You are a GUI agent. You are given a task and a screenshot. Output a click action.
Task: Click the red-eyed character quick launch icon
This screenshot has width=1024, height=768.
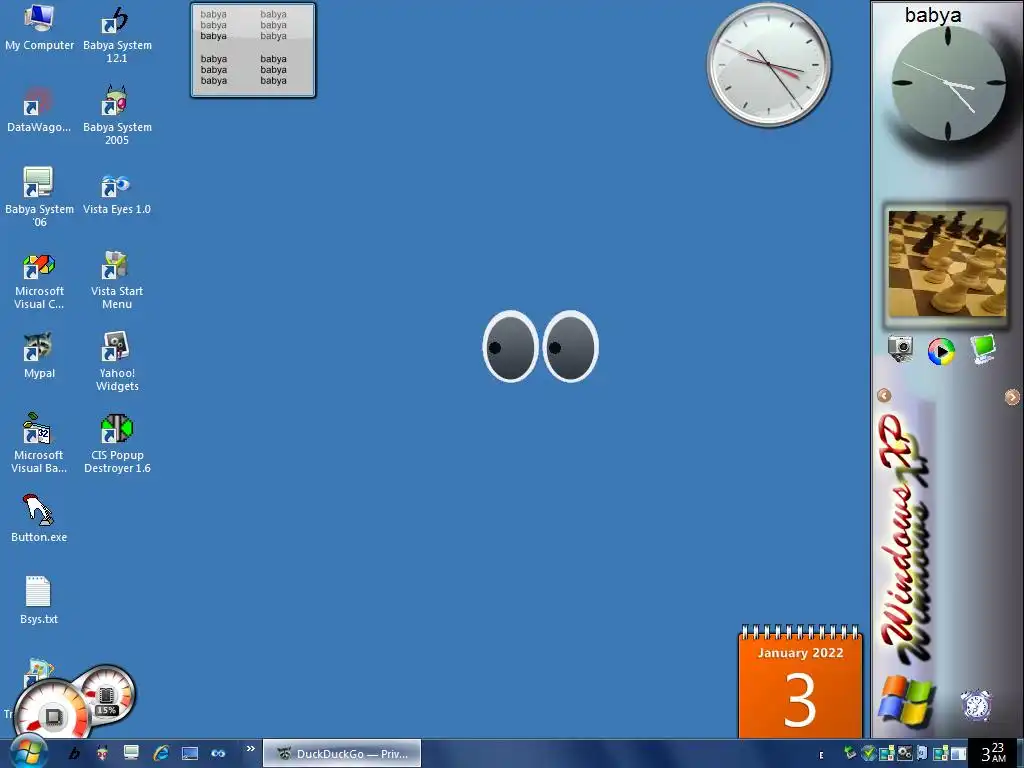103,754
